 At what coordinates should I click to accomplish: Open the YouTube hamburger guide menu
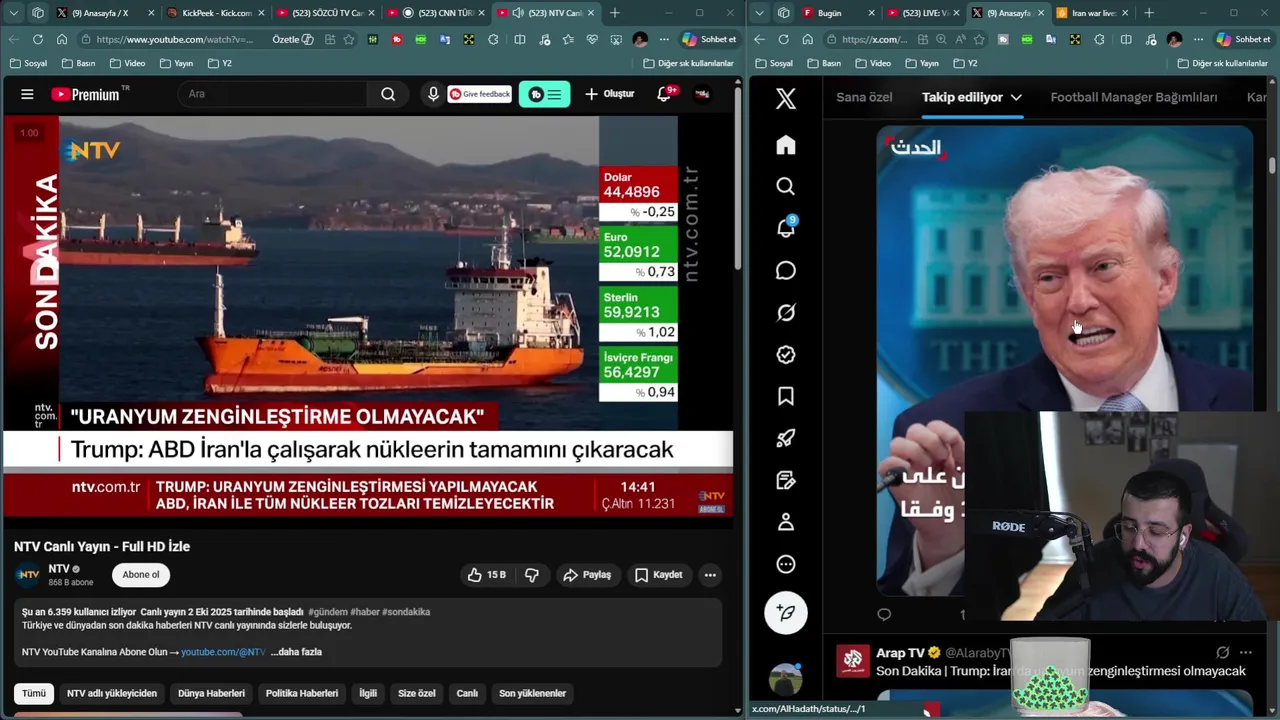(x=27, y=94)
